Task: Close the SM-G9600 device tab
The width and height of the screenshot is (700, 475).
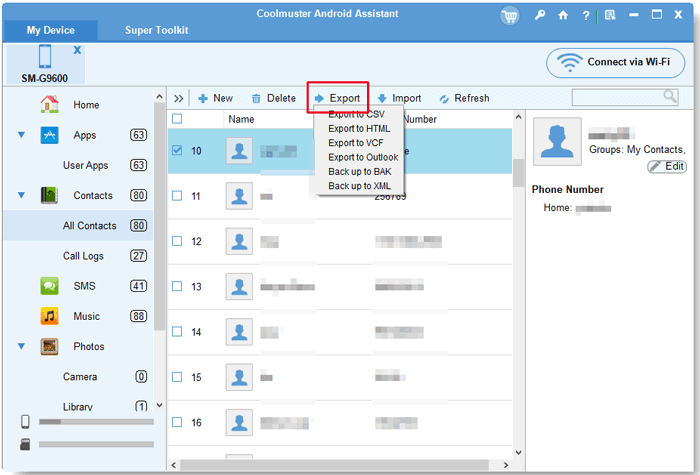Action: (x=77, y=50)
